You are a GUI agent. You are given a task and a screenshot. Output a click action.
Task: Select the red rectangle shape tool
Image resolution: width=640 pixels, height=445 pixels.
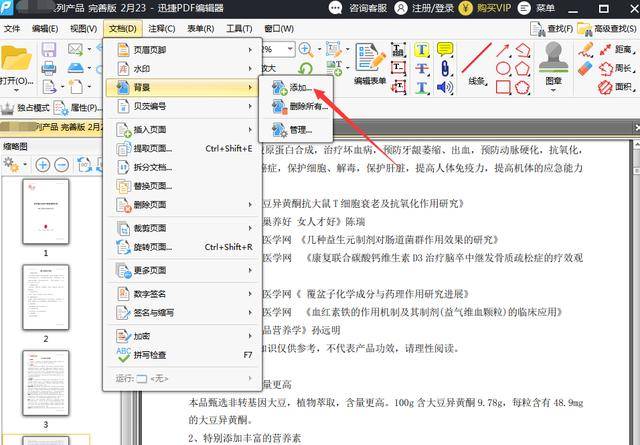pos(503,87)
